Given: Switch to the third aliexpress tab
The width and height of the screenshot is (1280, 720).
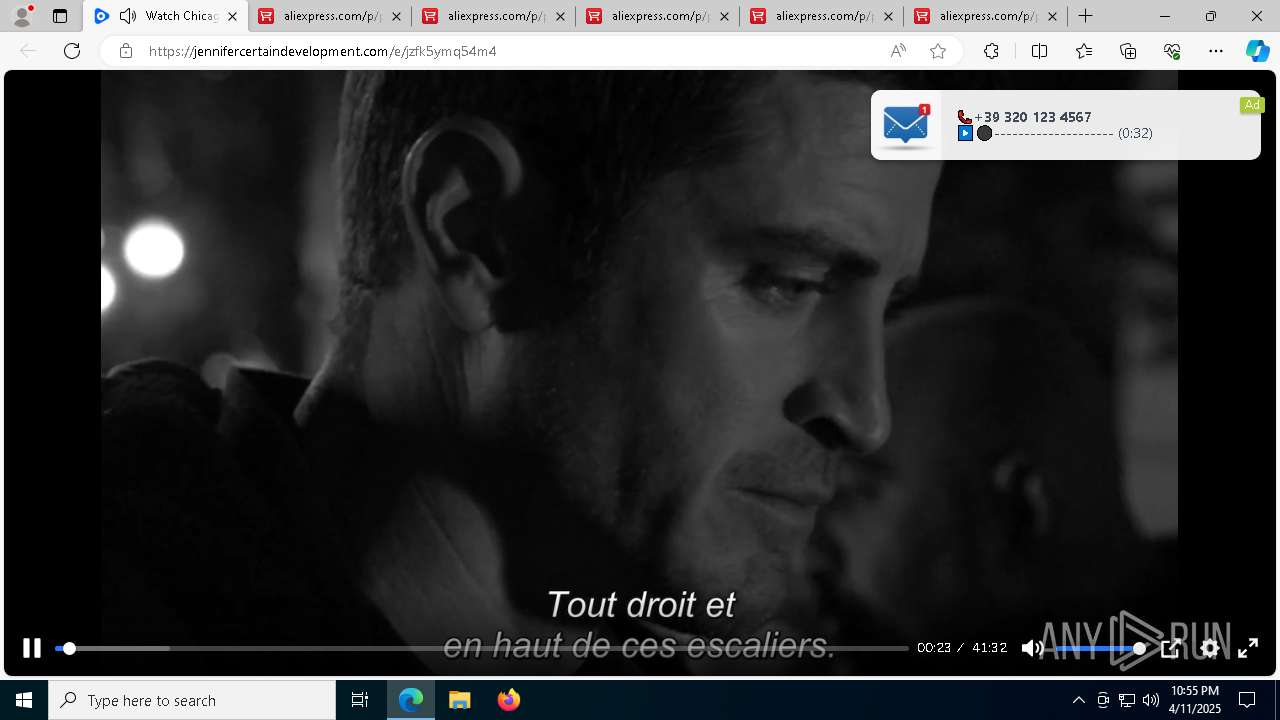Looking at the screenshot, I should point(657,16).
